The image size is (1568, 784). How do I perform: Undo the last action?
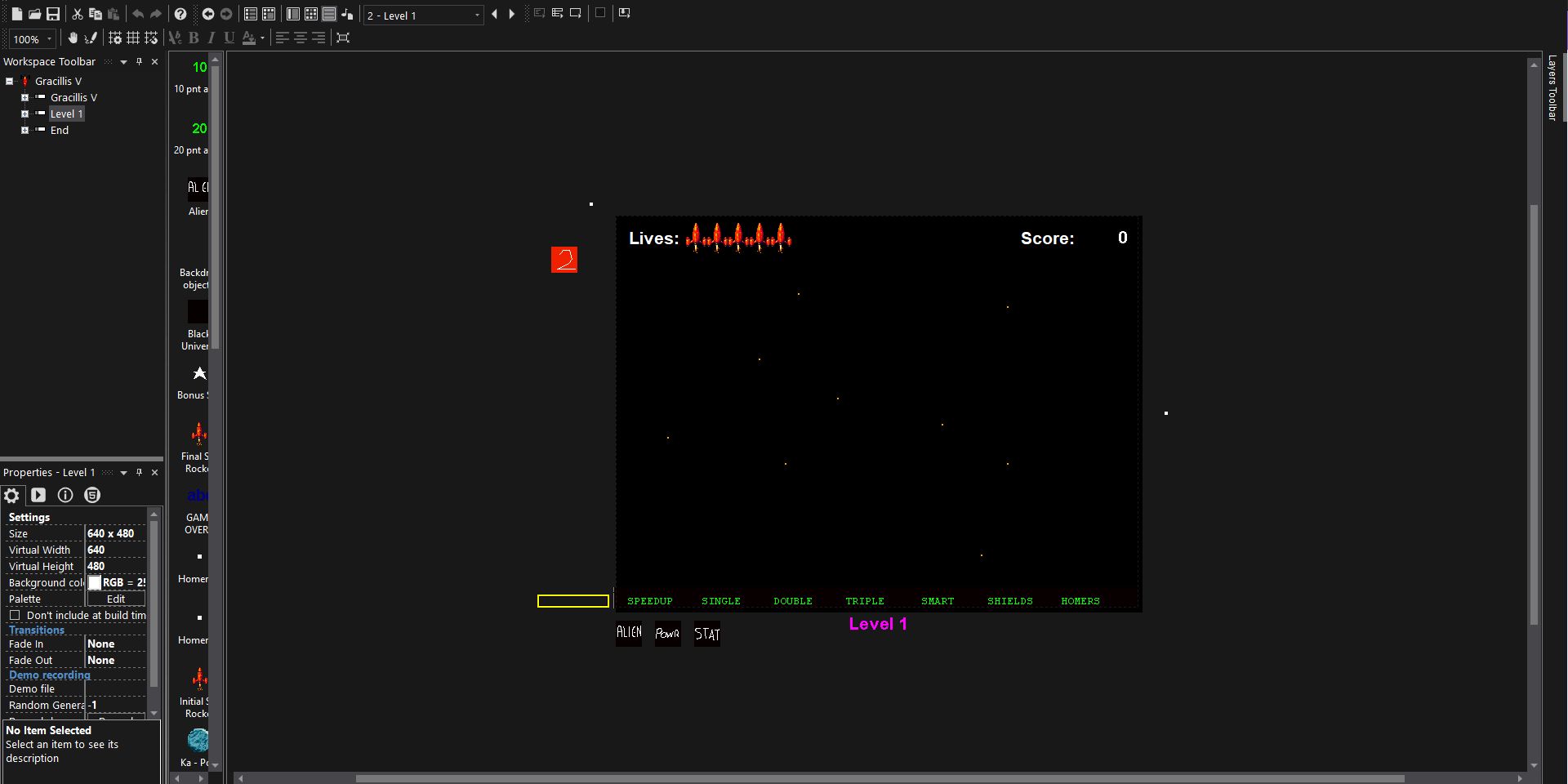[139, 14]
